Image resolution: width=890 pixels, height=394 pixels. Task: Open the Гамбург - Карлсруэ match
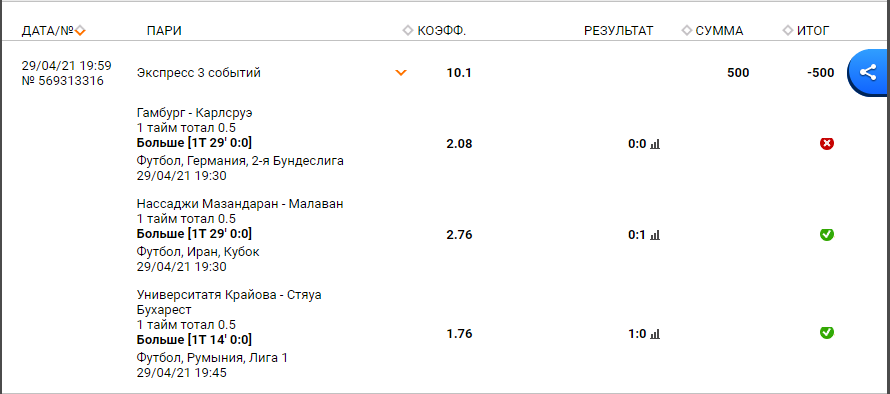pos(195,113)
